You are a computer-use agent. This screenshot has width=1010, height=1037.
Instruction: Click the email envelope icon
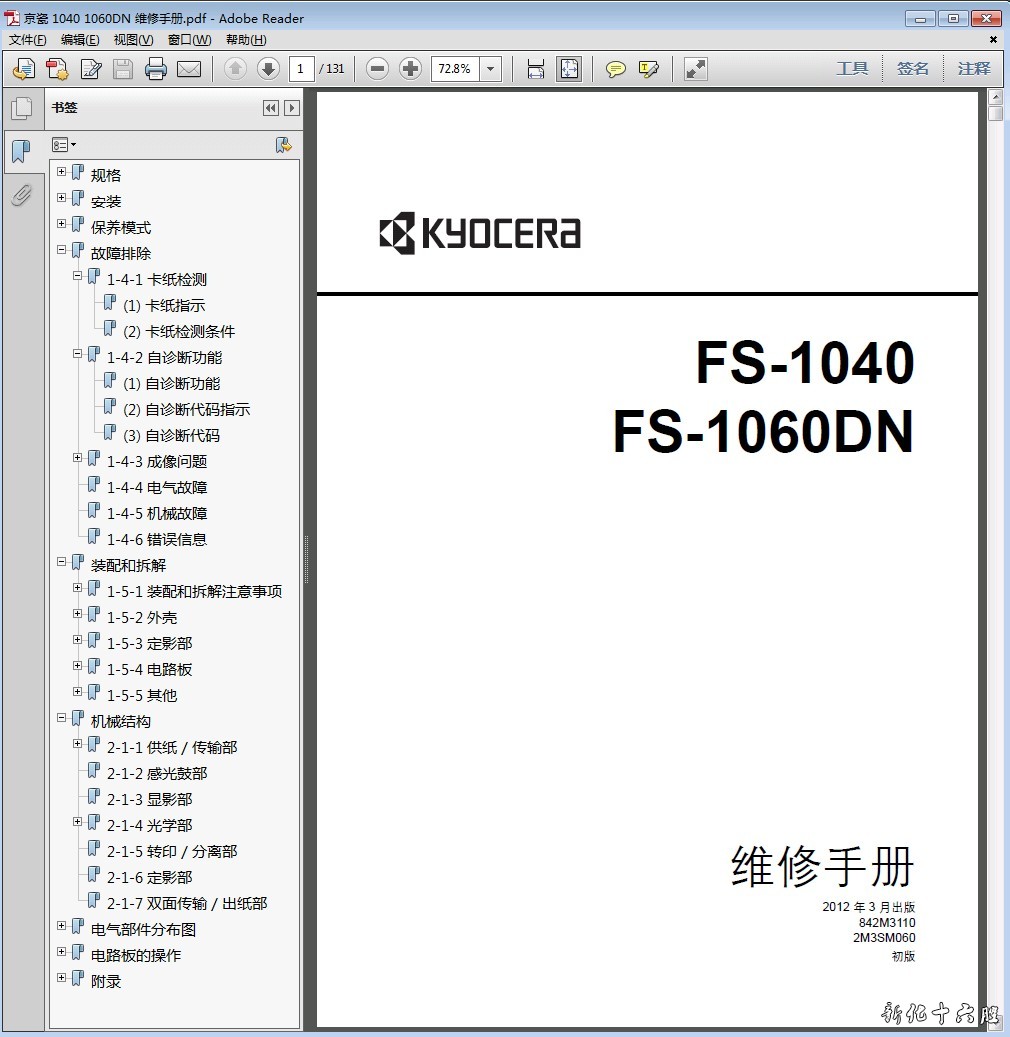coord(189,69)
